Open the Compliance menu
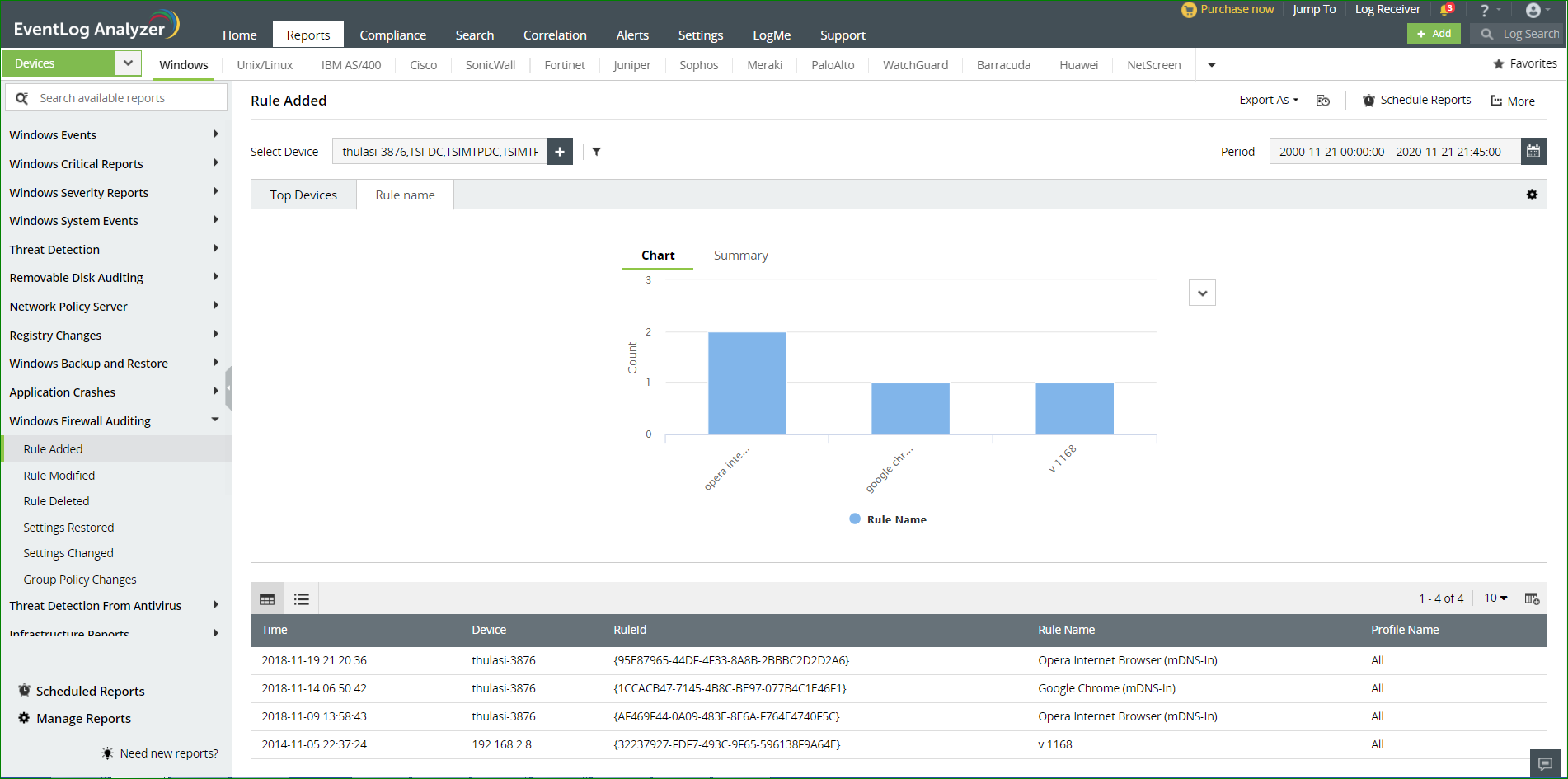1568x779 pixels. click(392, 35)
